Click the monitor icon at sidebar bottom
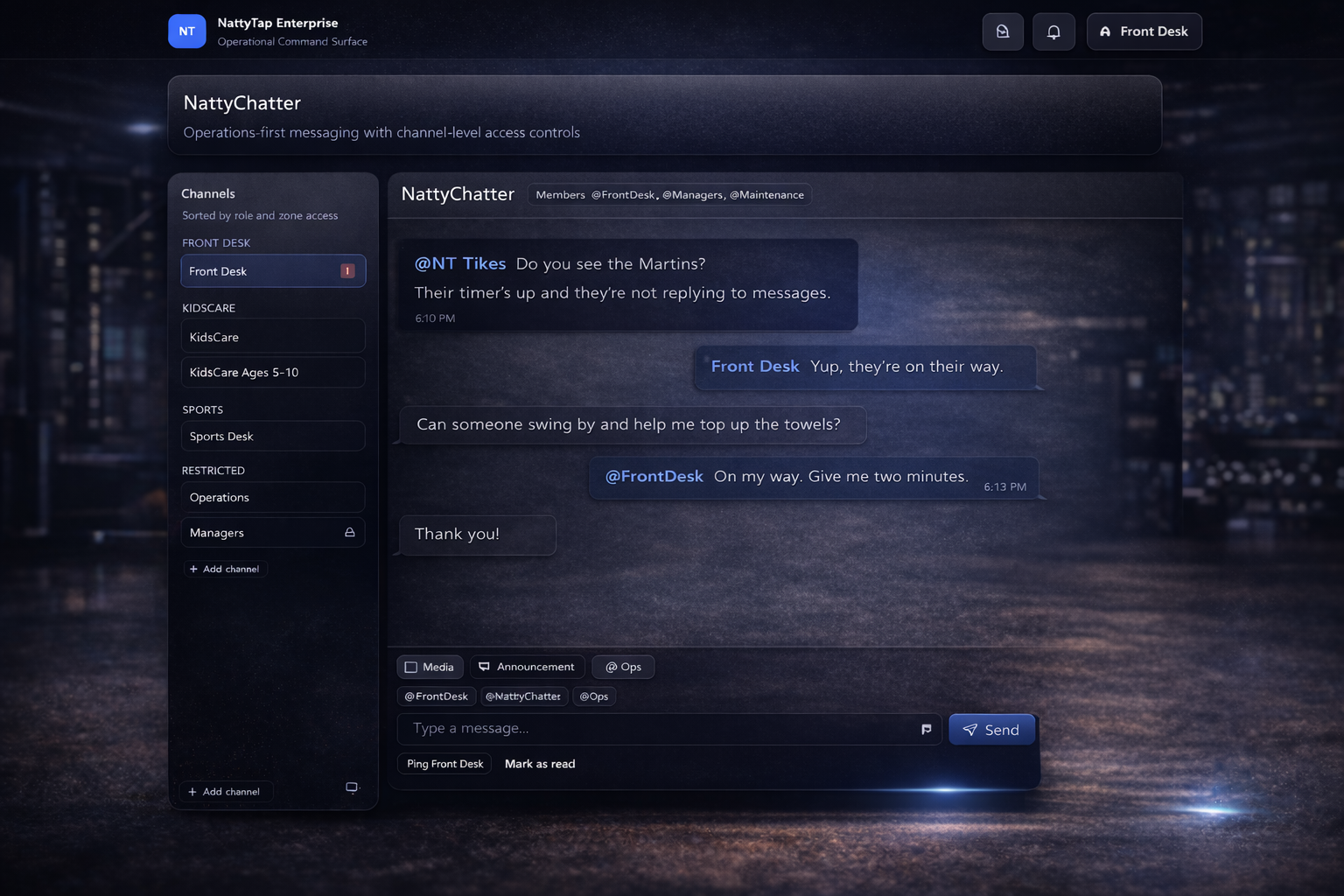The height and width of the screenshot is (896, 1344). [x=352, y=787]
